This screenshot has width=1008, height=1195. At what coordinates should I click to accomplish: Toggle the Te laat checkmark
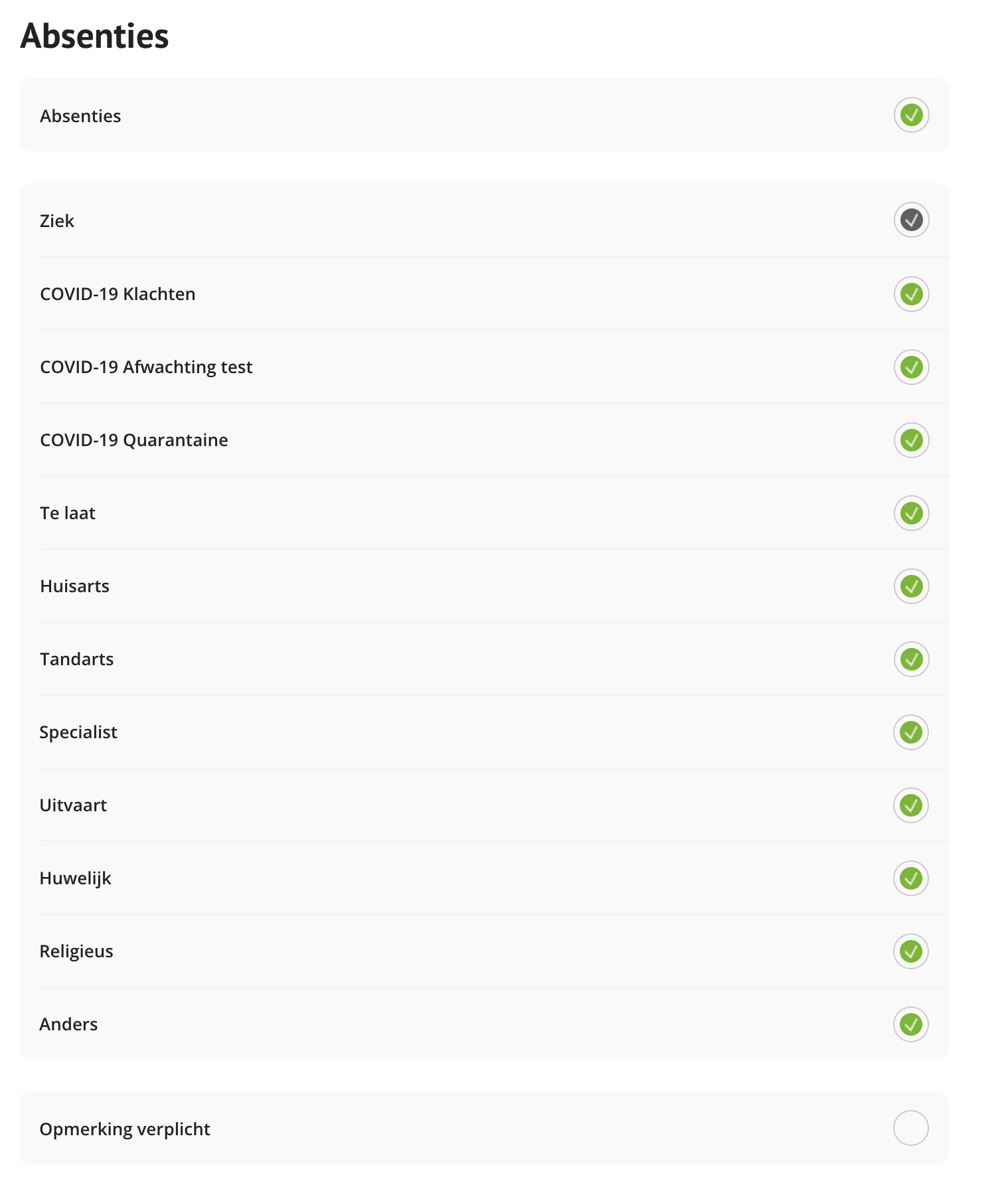[911, 513]
